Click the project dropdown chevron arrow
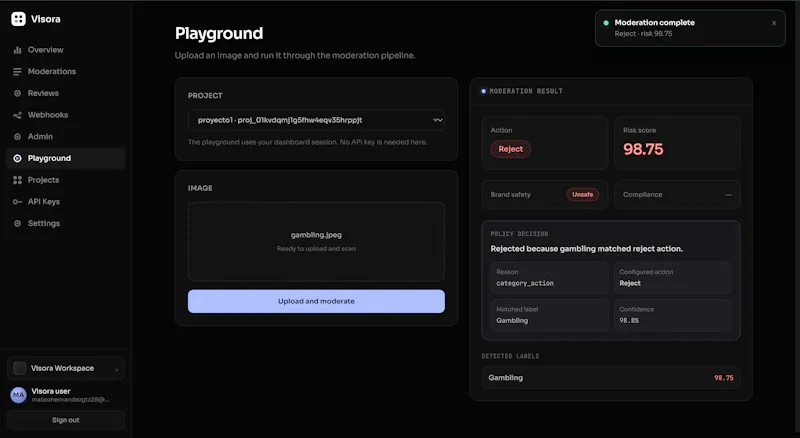Screen dimensions: 800x438 tap(437, 120)
